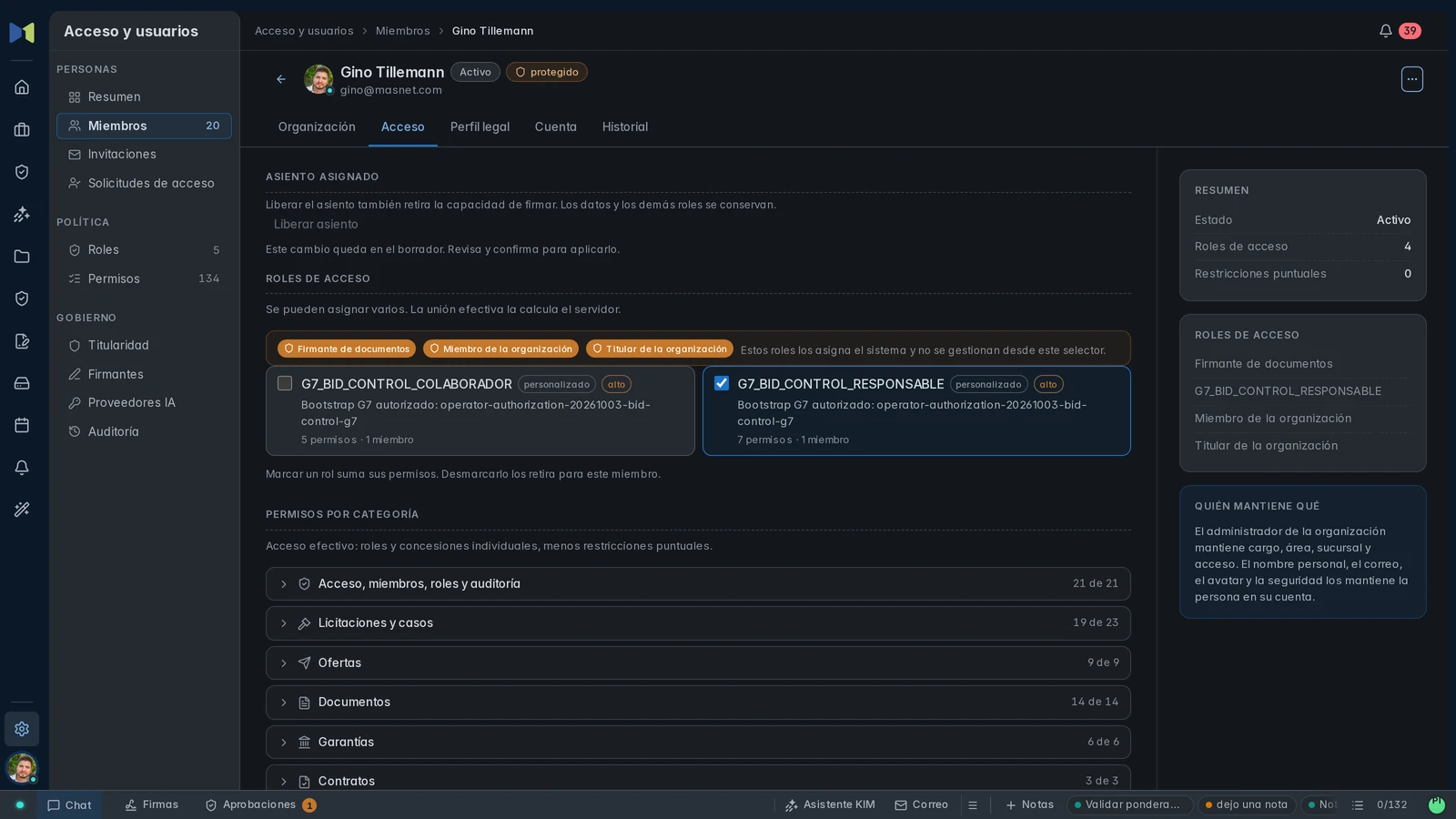The width and height of the screenshot is (1456, 819).
Task: Expand the Ofertas permissions category
Action: 698,662
